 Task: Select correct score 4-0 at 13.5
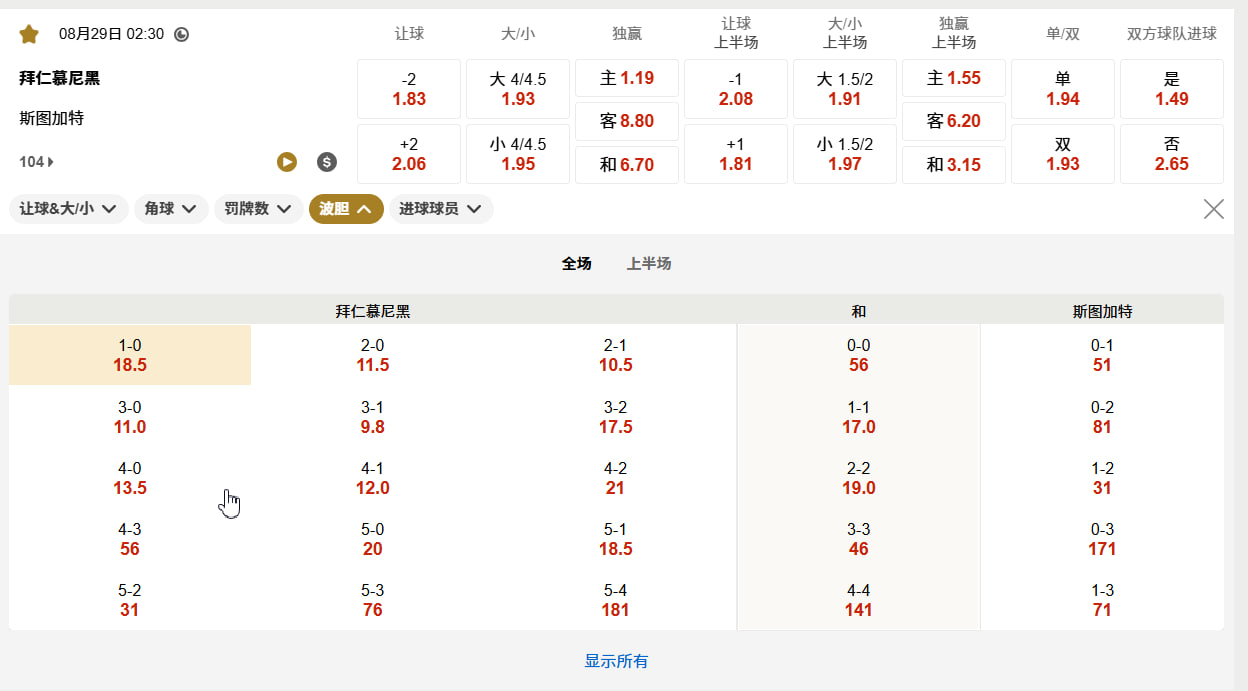coord(130,478)
